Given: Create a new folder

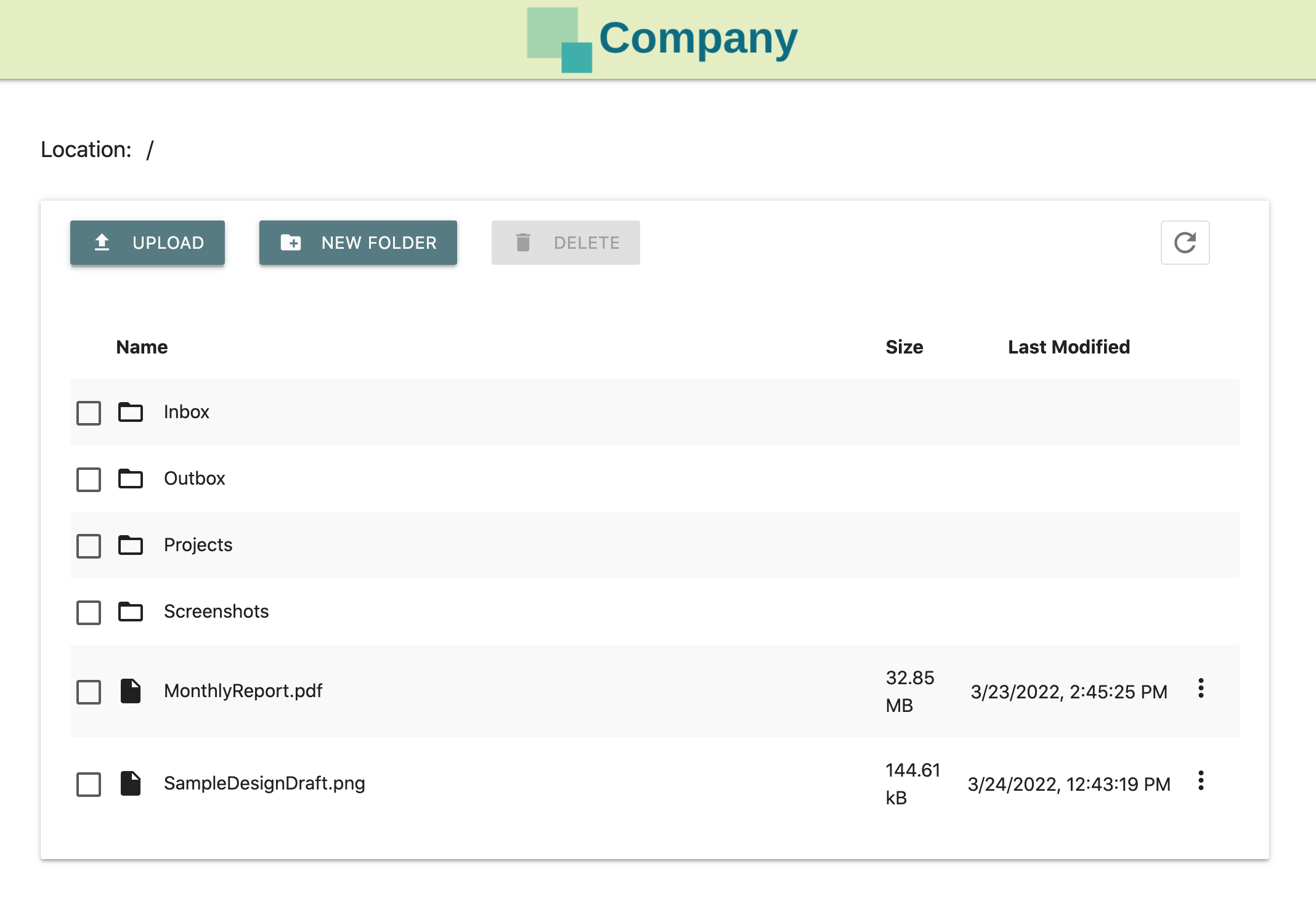Looking at the screenshot, I should [x=358, y=243].
